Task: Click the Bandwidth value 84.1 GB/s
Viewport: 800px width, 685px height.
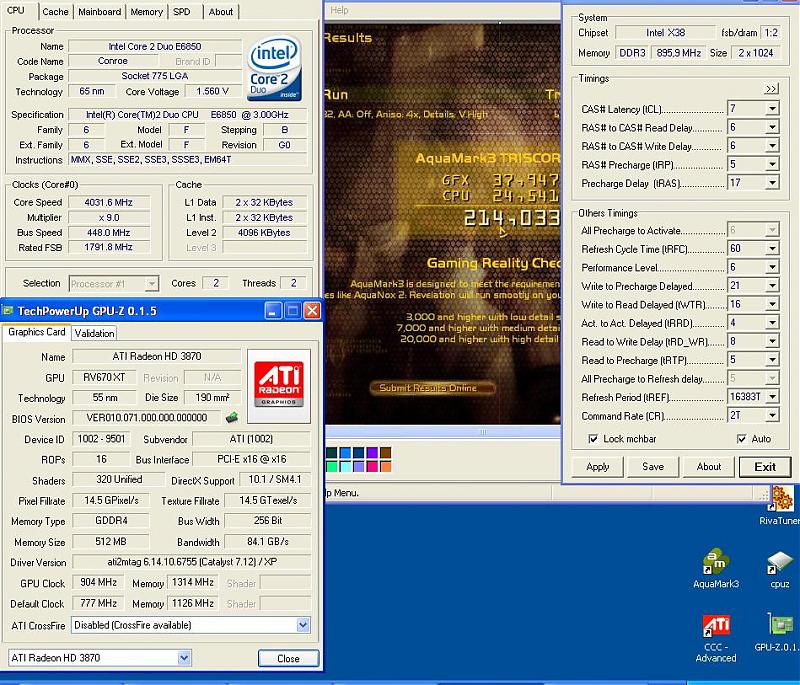Action: click(x=267, y=542)
